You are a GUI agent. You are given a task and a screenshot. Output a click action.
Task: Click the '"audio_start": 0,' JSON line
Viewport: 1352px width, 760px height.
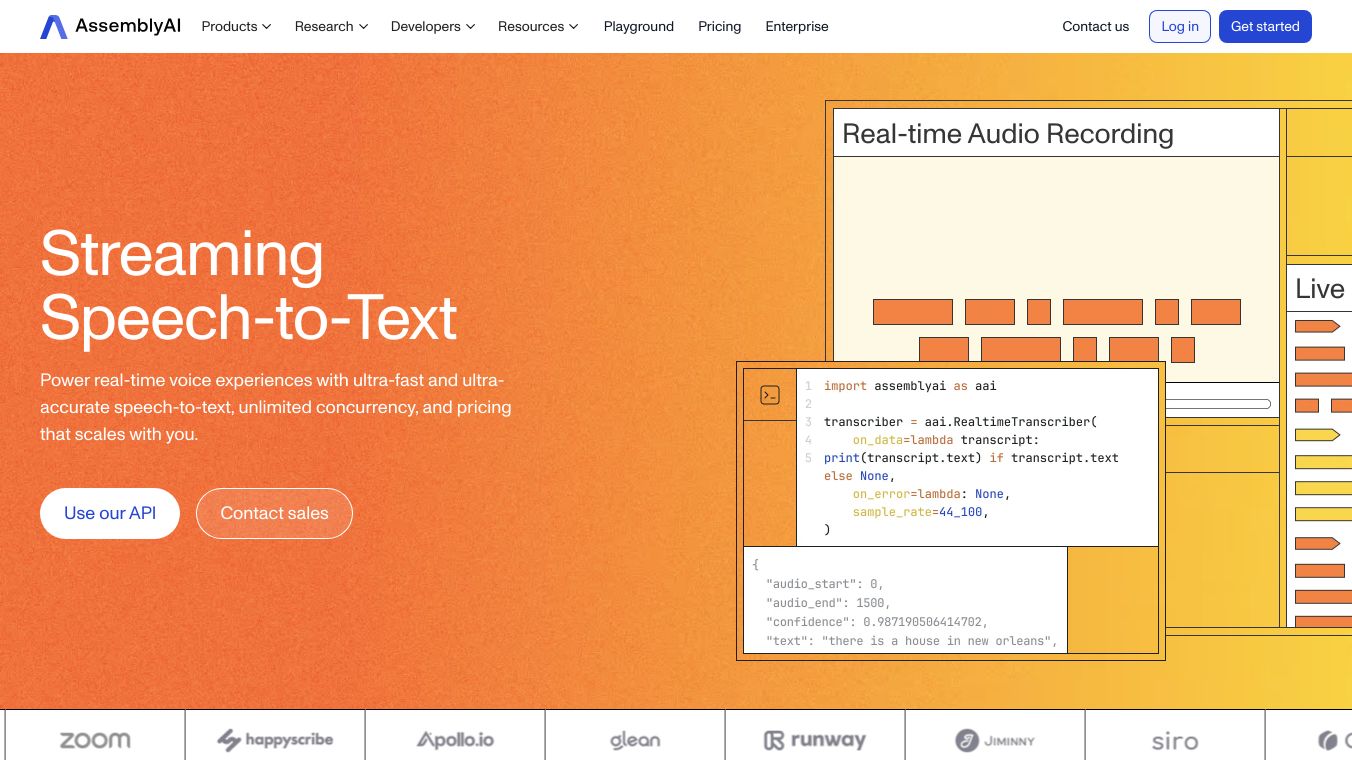tap(825, 584)
